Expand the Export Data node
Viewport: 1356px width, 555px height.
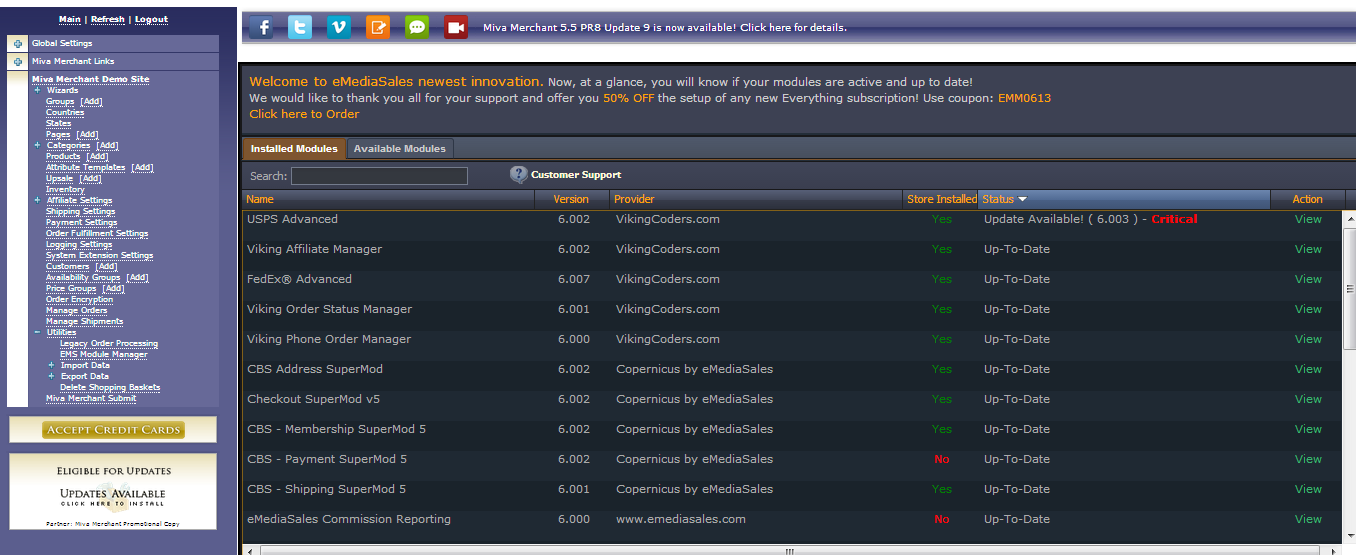click(x=51, y=376)
